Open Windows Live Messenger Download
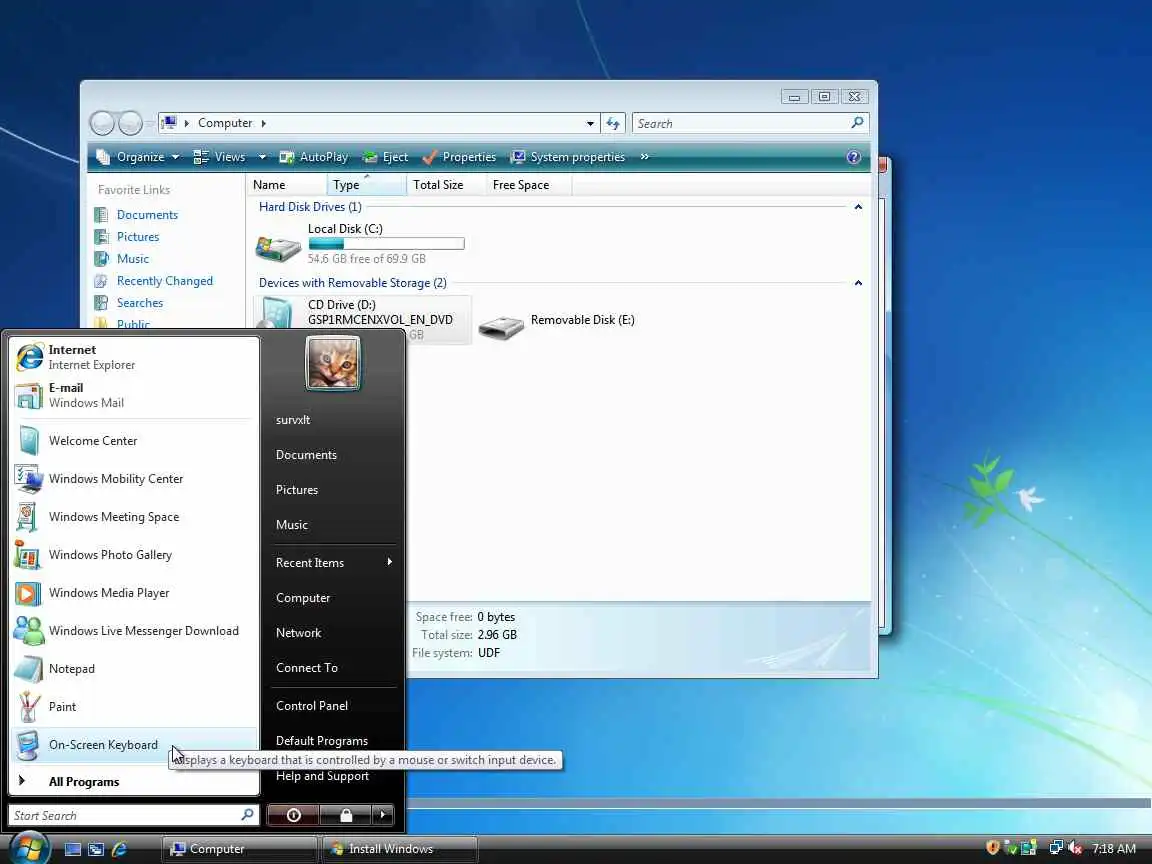The image size is (1152, 864). tap(134, 631)
